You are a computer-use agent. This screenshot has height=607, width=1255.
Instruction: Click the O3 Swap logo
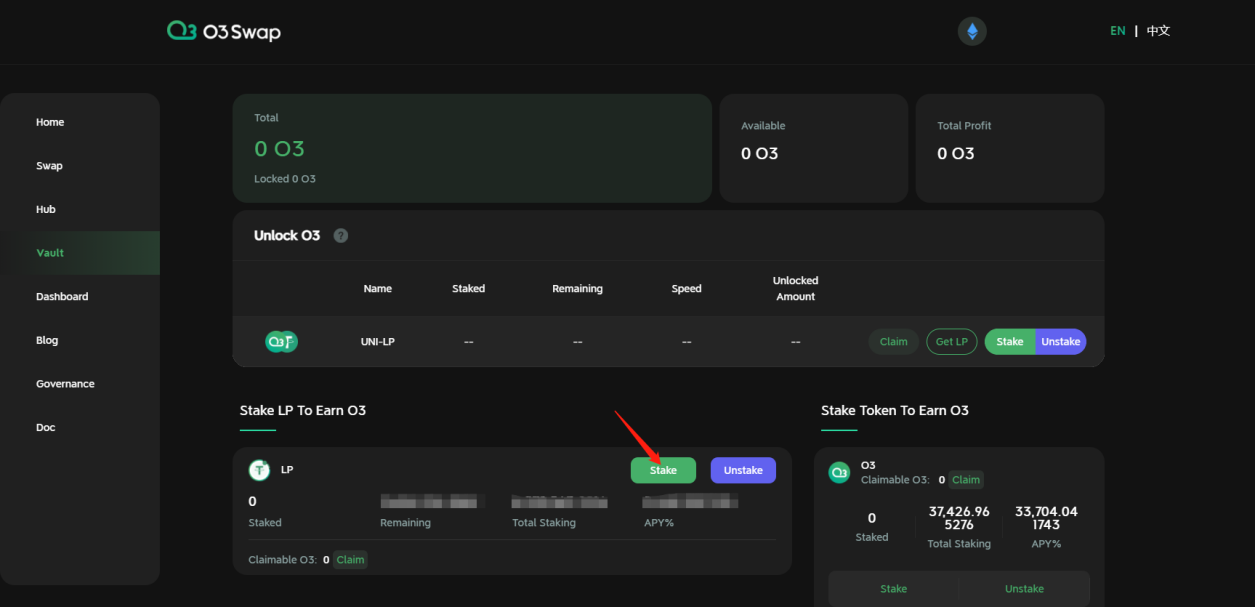[x=224, y=32]
